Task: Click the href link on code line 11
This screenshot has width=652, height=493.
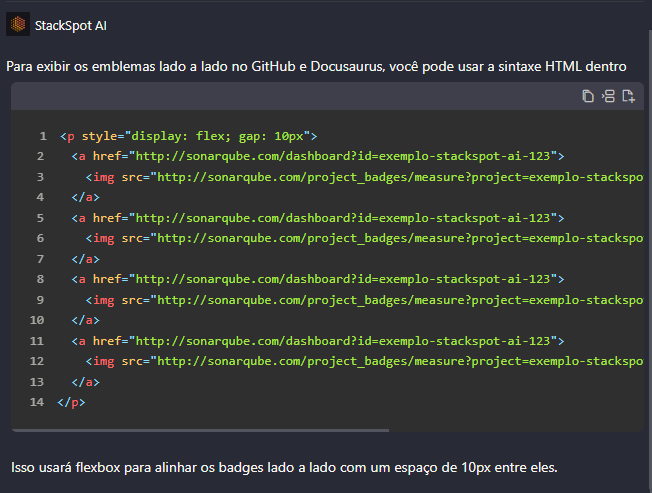Action: tap(318, 341)
